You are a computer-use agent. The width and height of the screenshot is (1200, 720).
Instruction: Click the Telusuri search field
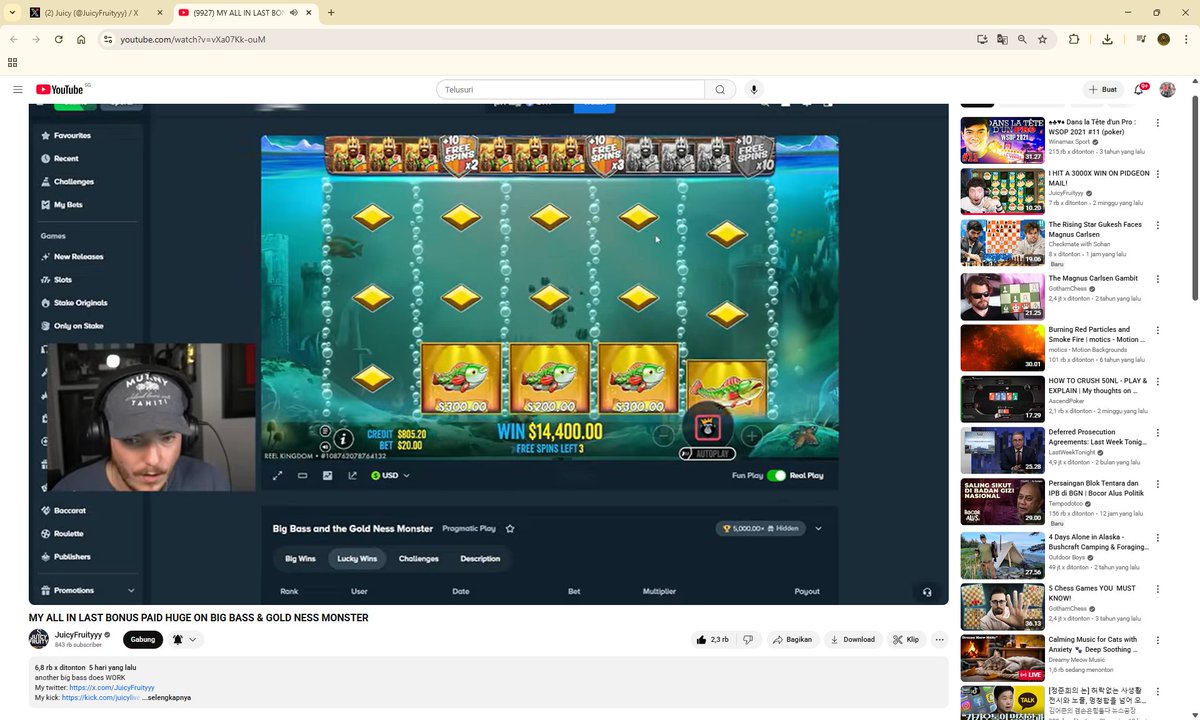571,90
